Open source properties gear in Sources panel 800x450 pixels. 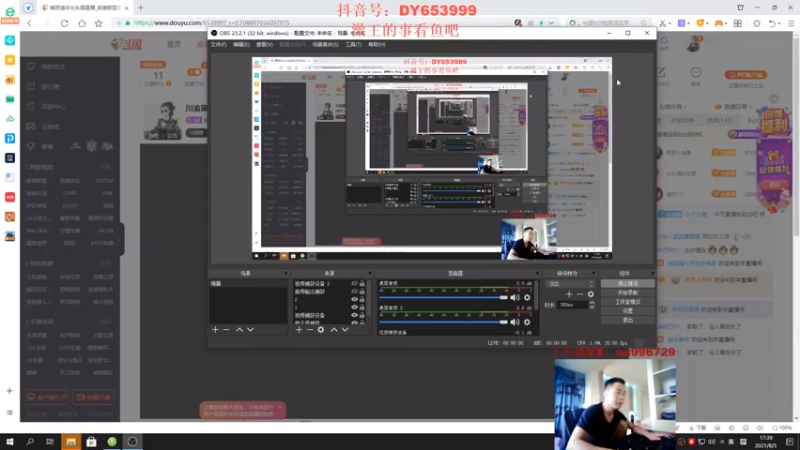pyautogui.click(x=321, y=330)
